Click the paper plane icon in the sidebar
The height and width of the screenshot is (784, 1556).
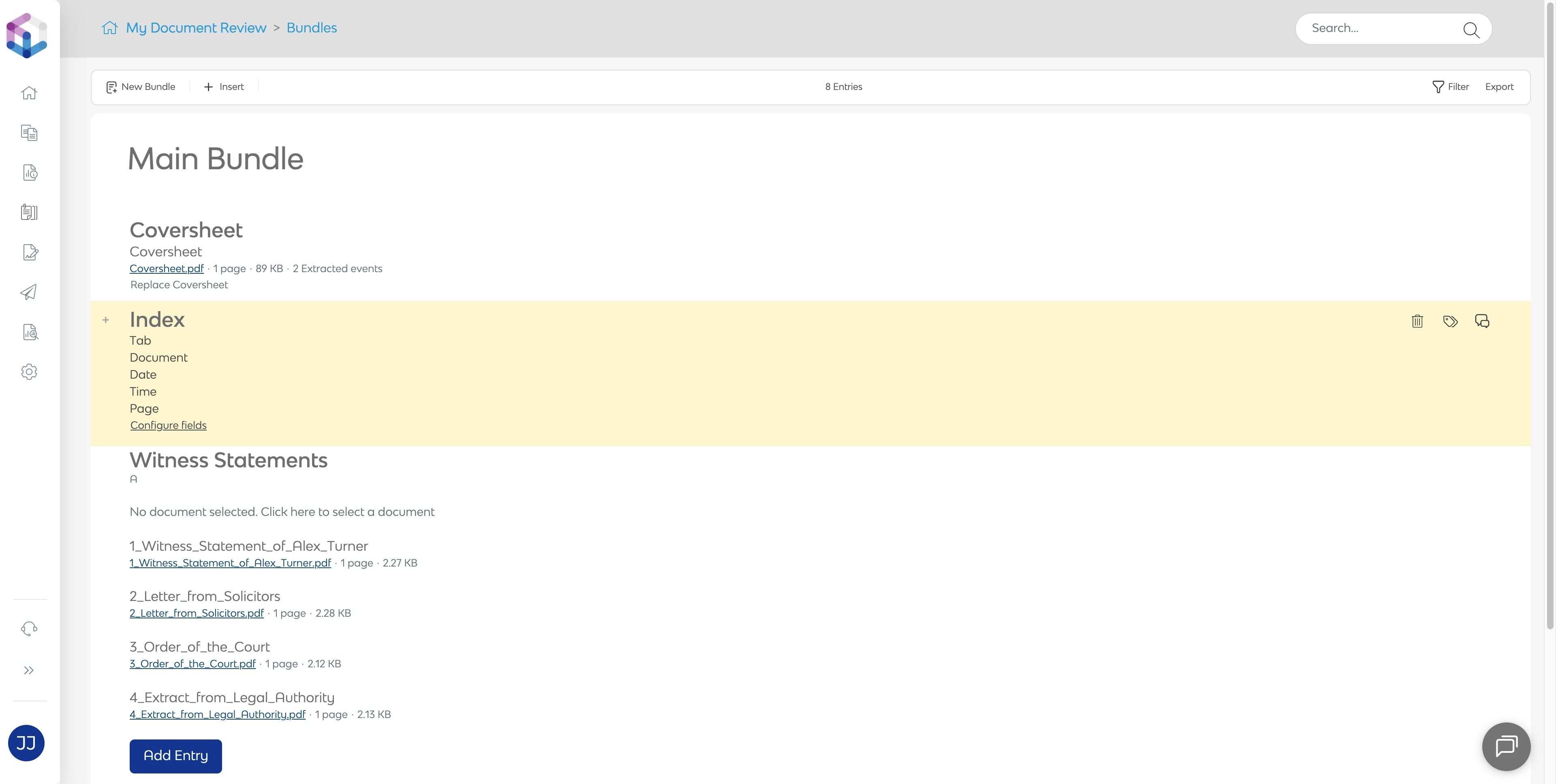pos(29,292)
